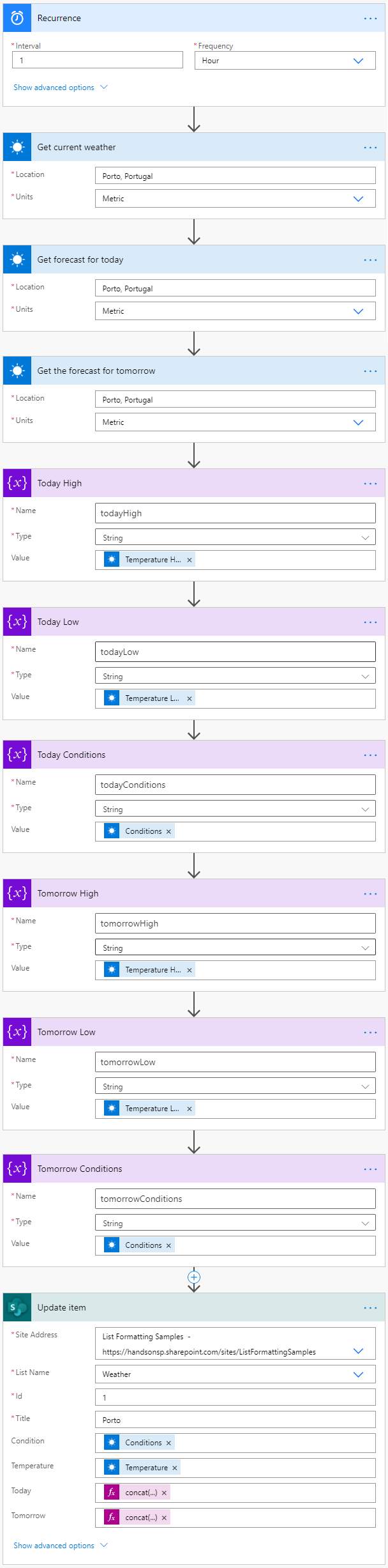Remove the Temperature token in Update item
The height and width of the screenshot is (1568, 388).
point(174,1468)
